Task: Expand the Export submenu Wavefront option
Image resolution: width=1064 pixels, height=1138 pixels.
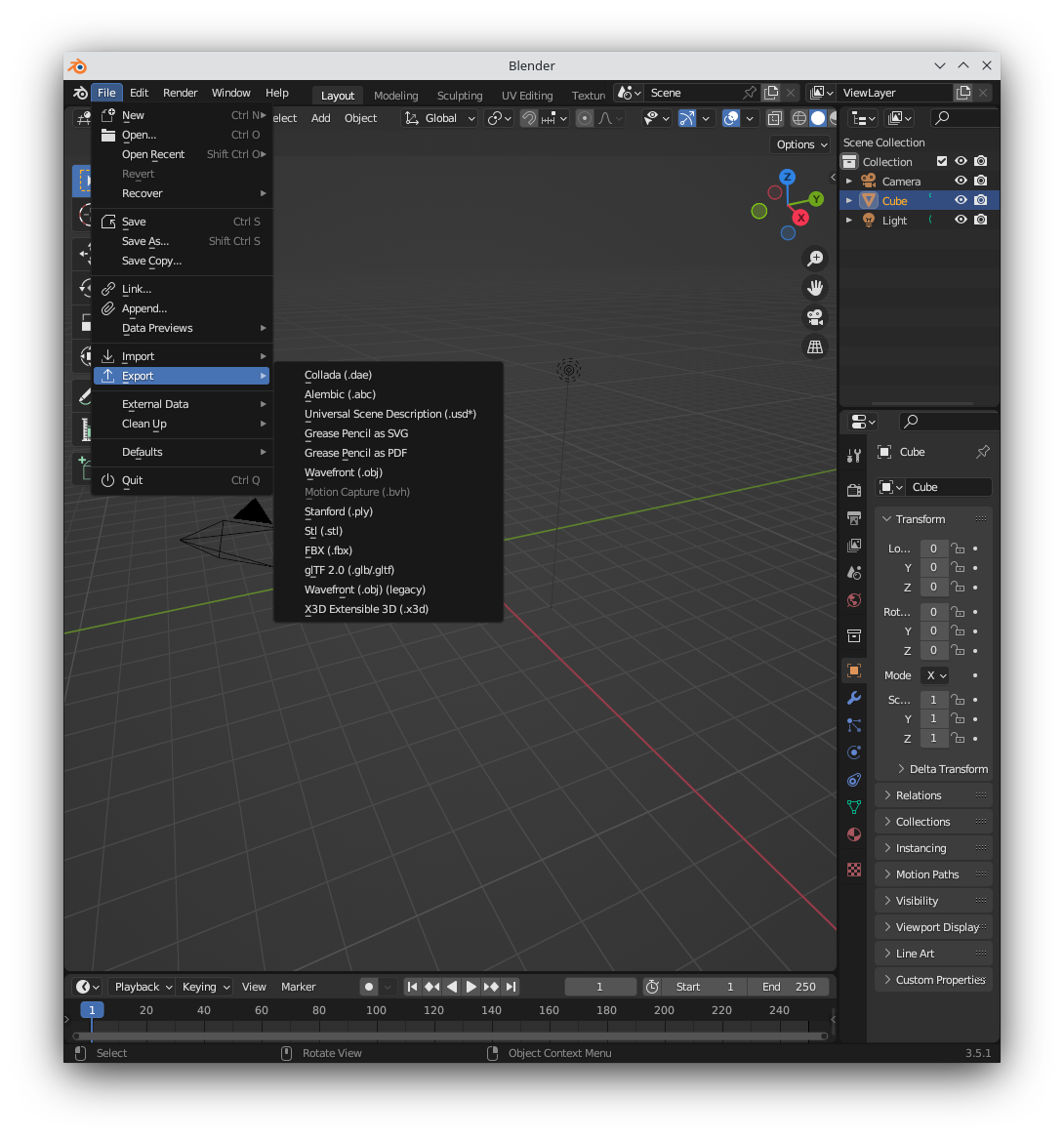Action: 344,472
